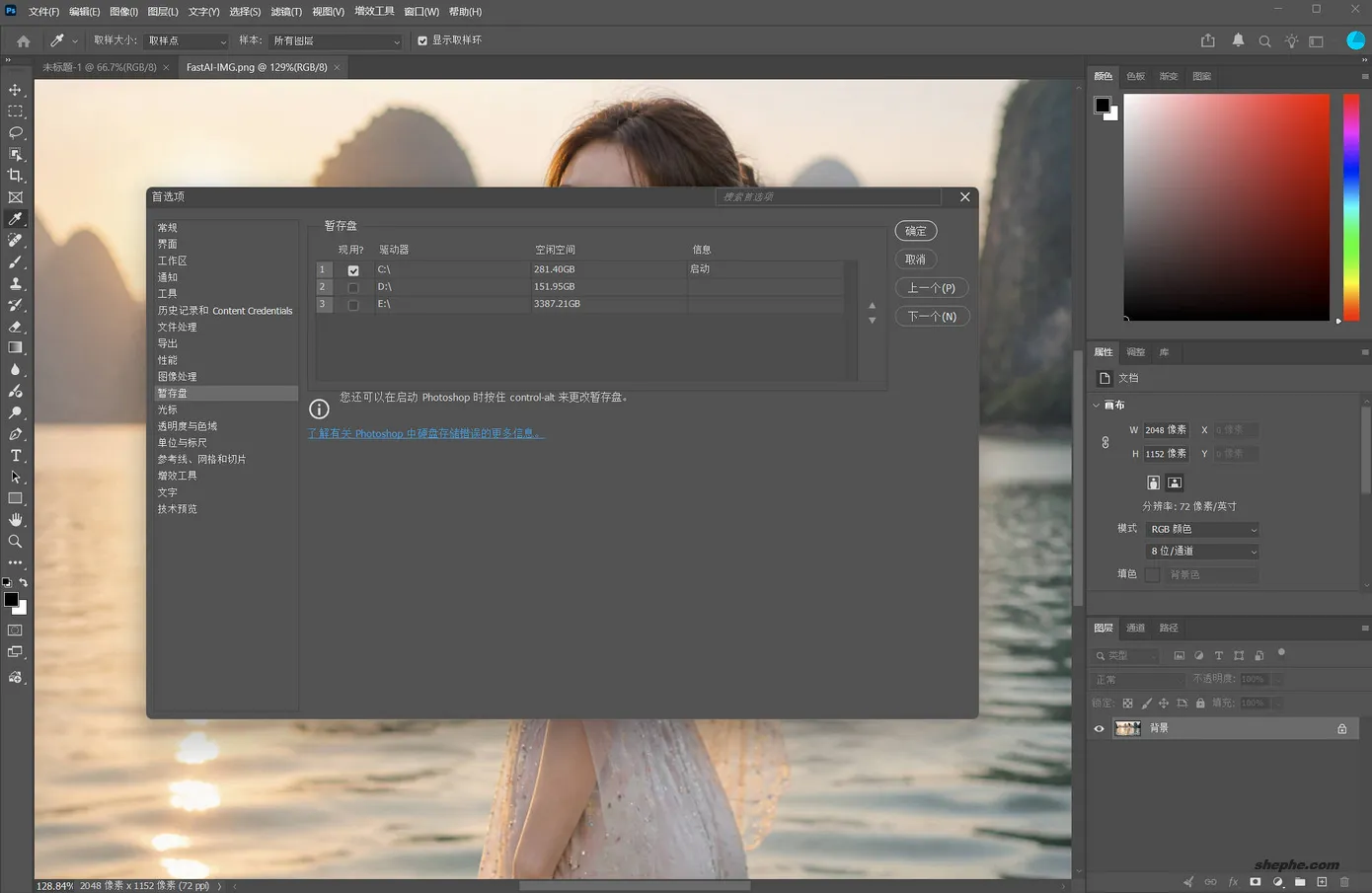Screen dimensions: 1372x893
Task: Select the Clone Stamp tool
Action: (15, 283)
